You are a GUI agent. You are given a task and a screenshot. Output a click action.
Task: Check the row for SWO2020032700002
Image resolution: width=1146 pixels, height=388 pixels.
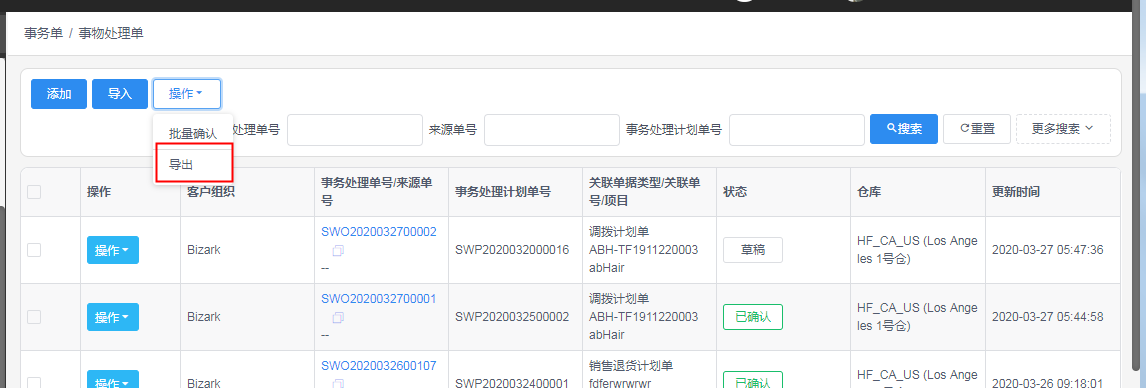click(34, 250)
